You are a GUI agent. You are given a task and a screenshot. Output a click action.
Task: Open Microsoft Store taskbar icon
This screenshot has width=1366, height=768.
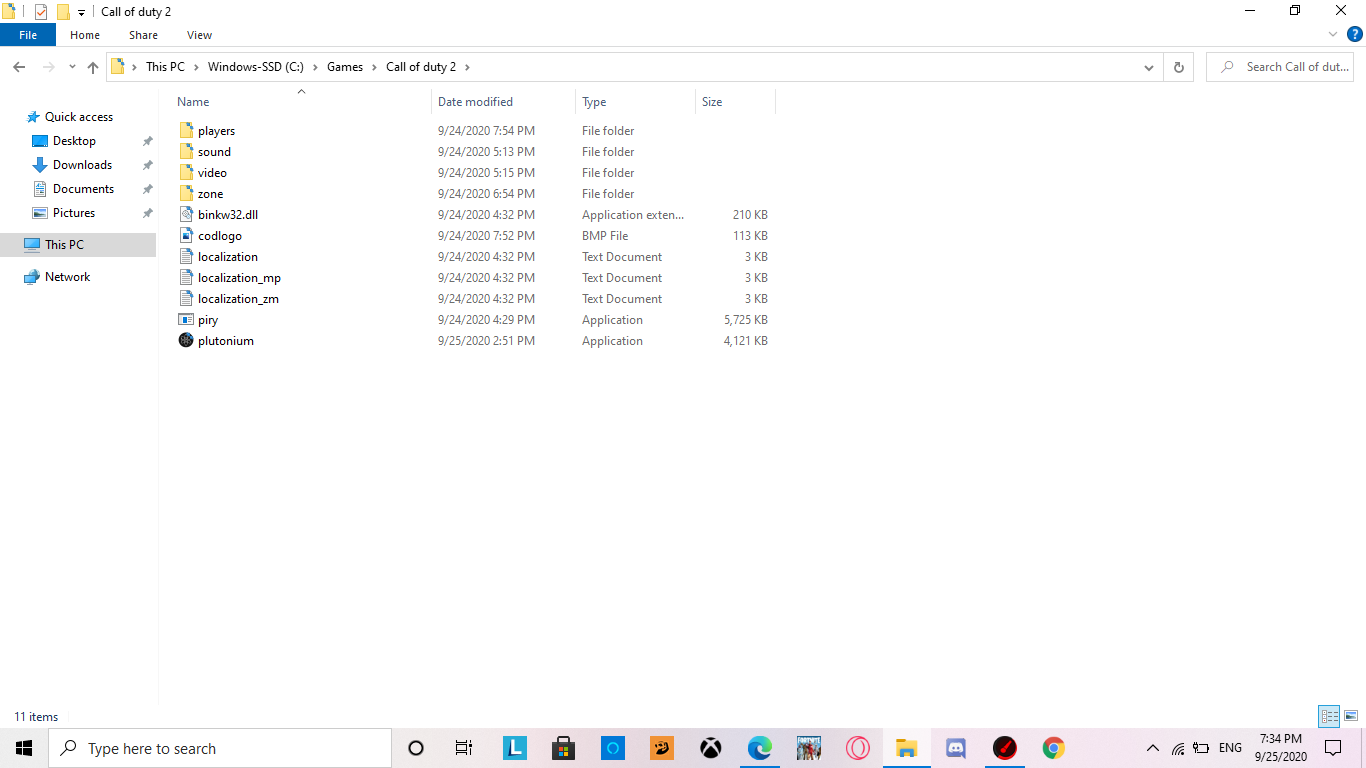pos(563,748)
